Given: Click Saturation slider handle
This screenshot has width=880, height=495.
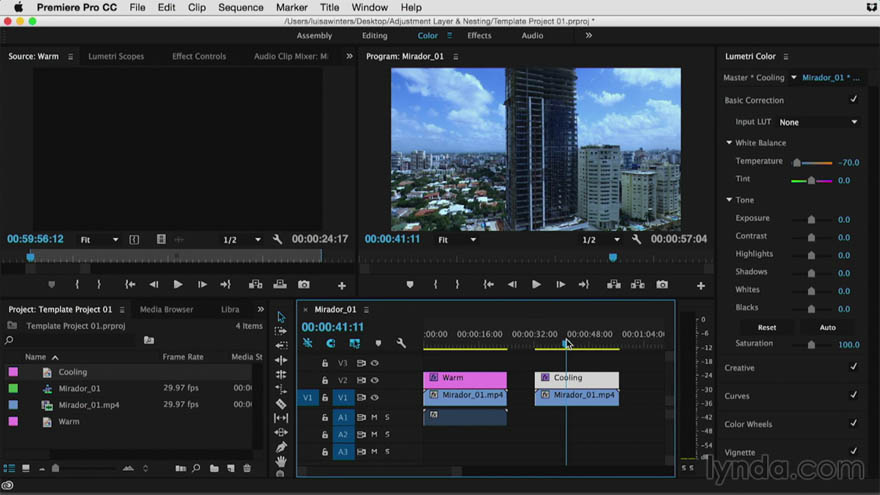Looking at the screenshot, I should click(x=811, y=345).
